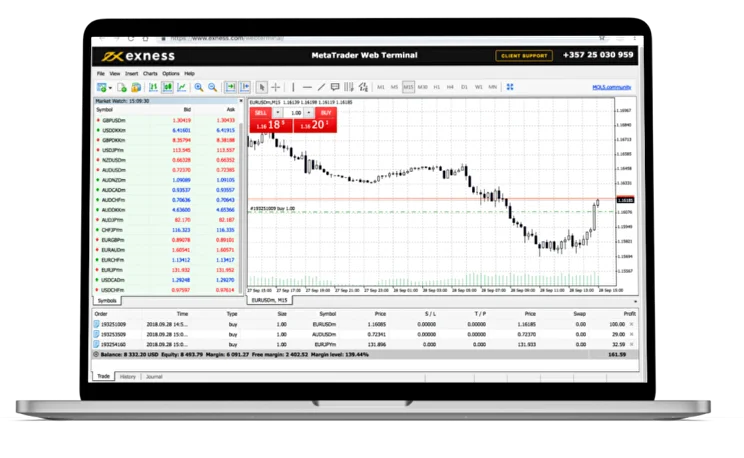Toggle chart auto scroll
The height and width of the screenshot is (458, 744).
(231, 87)
